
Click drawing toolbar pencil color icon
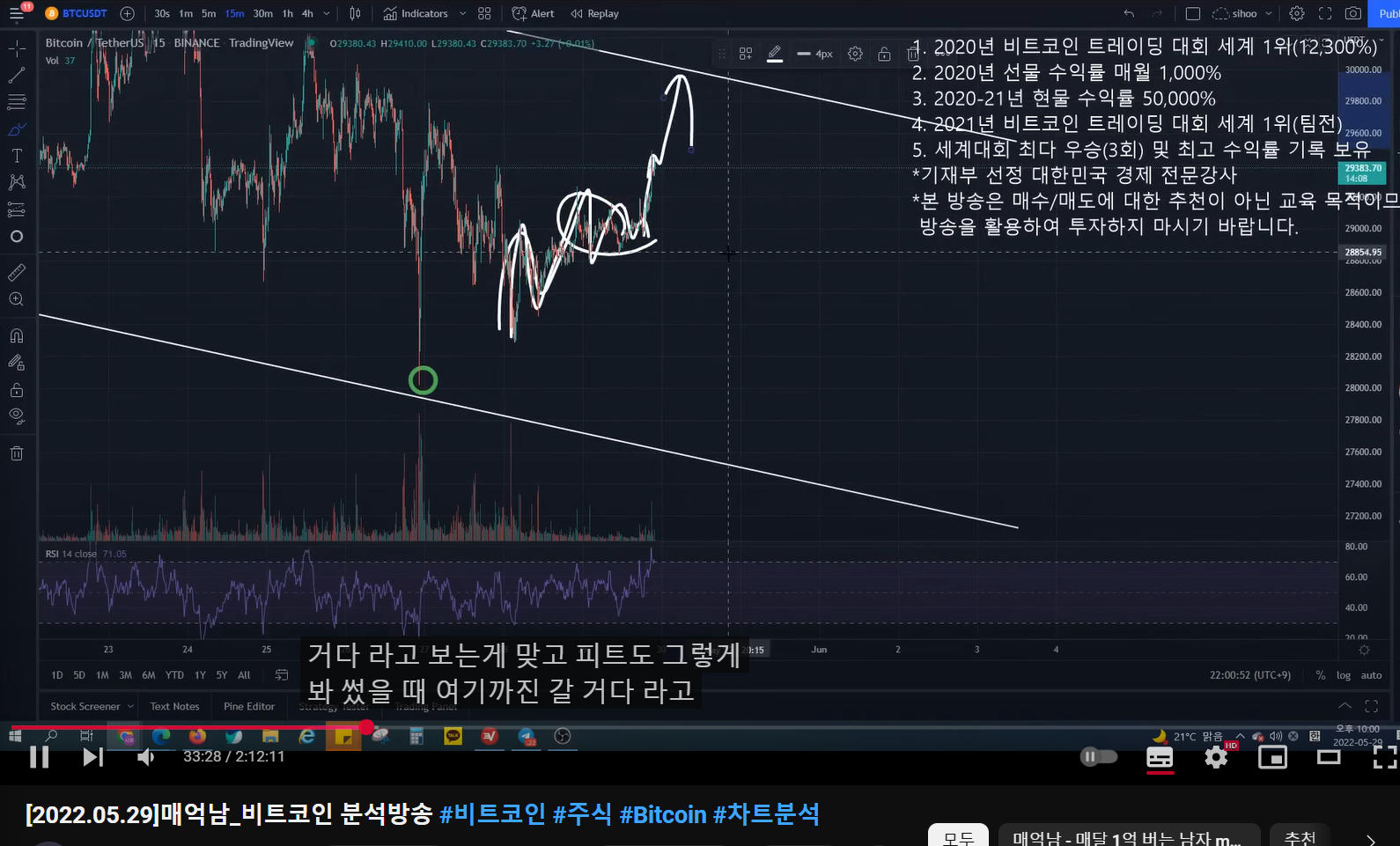click(x=775, y=54)
